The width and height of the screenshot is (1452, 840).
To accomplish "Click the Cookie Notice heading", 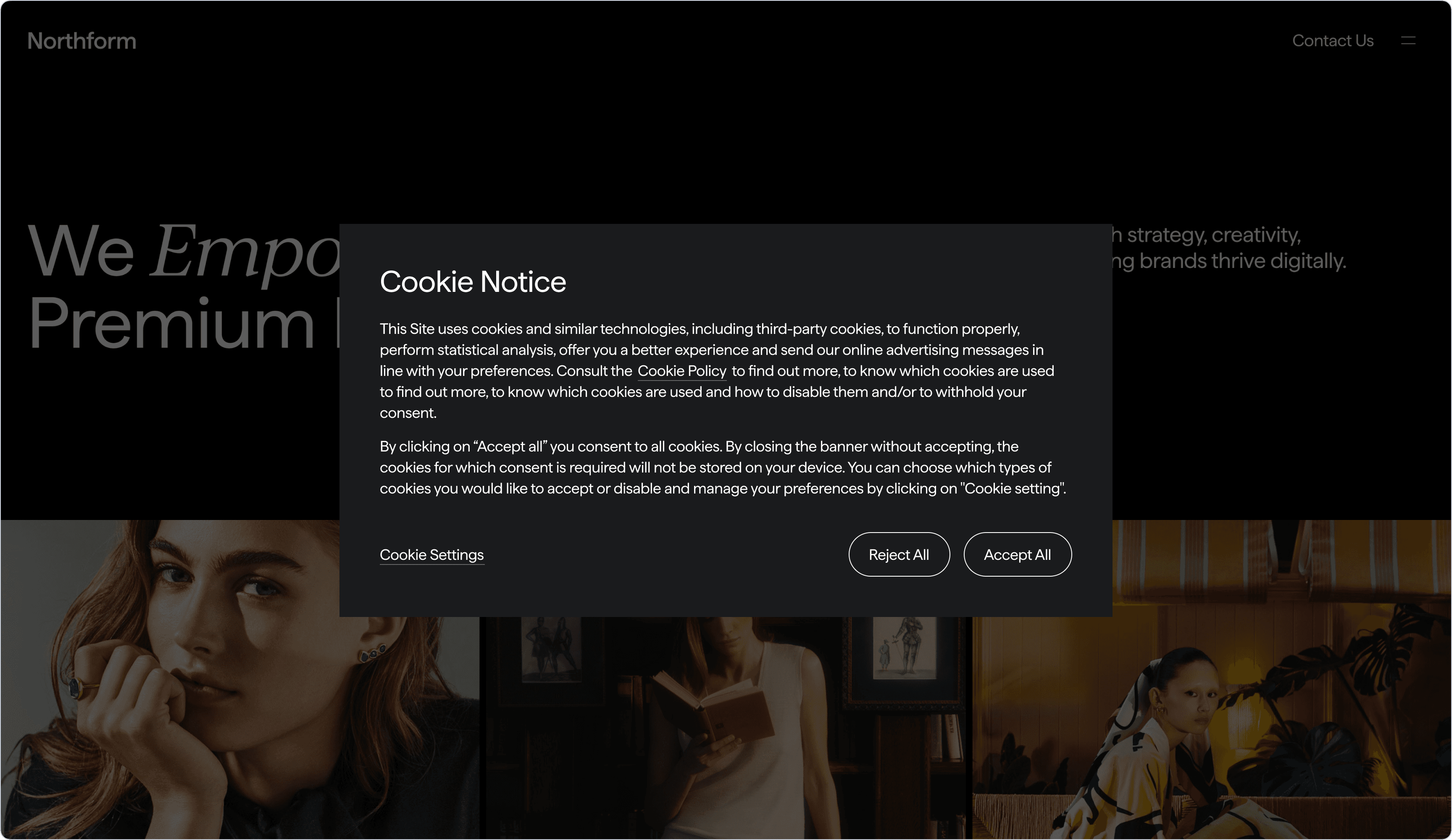I will click(473, 282).
